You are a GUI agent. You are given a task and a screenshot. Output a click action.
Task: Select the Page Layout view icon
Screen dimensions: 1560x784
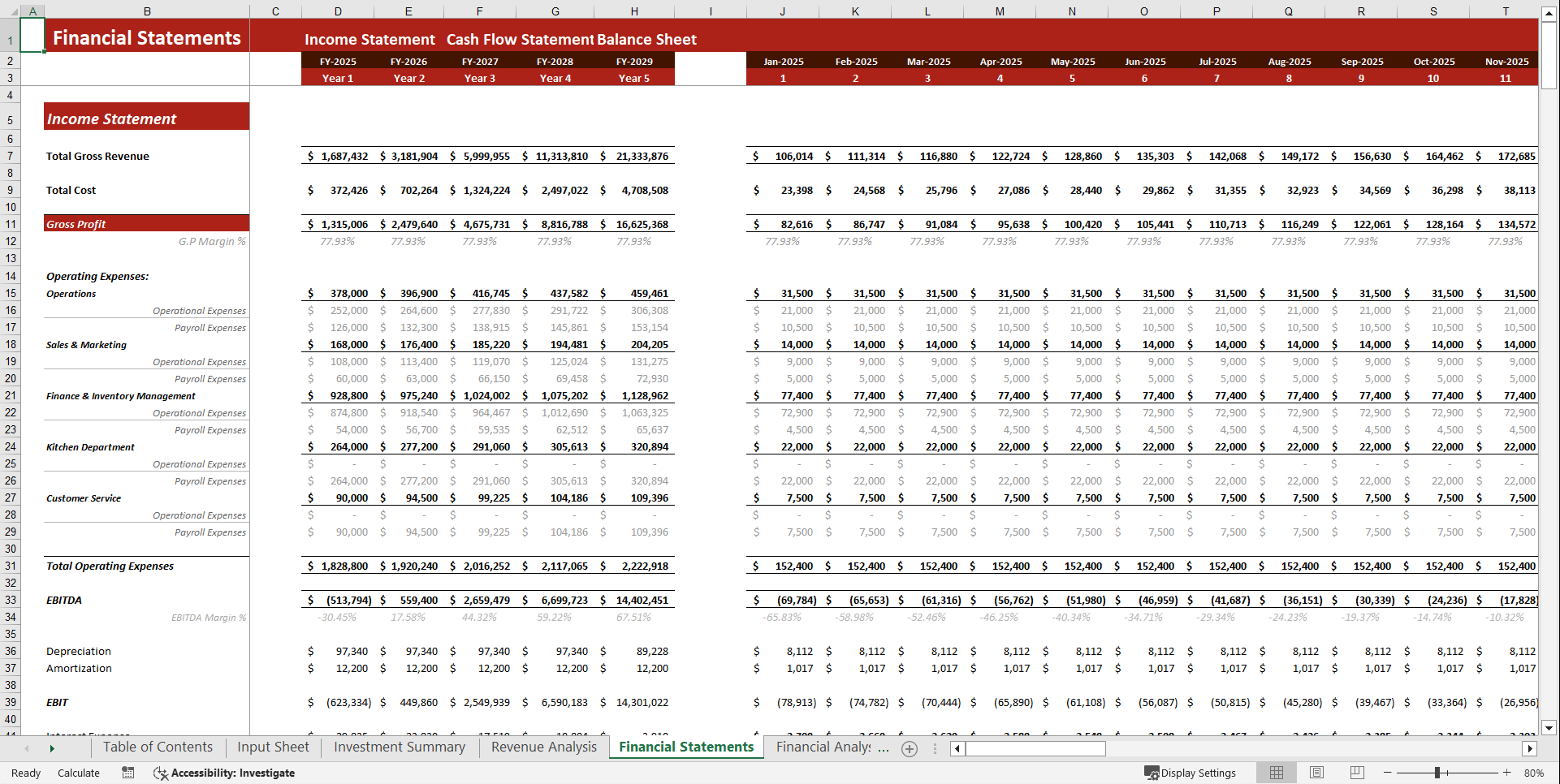[x=1316, y=772]
